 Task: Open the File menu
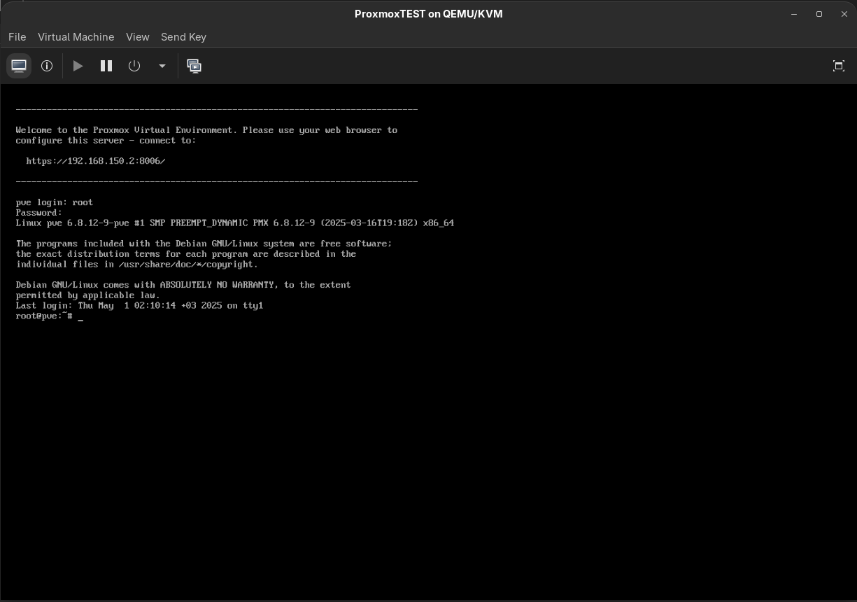pyautogui.click(x=16, y=37)
